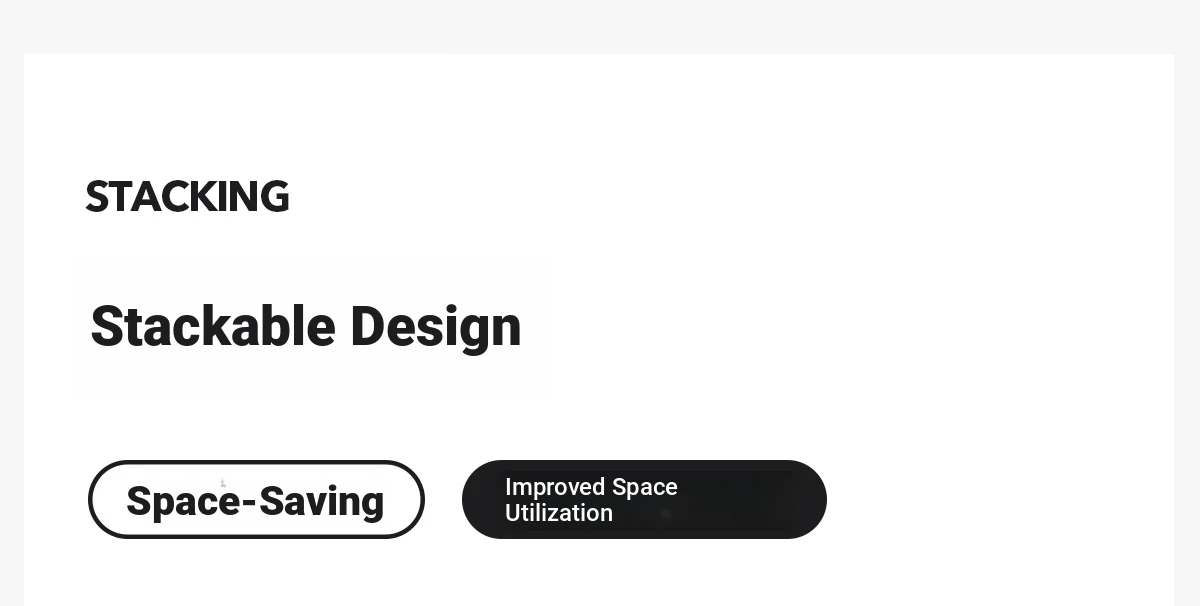The image size is (1200, 606).
Task: Click the STACKING category link
Action: coord(188,197)
